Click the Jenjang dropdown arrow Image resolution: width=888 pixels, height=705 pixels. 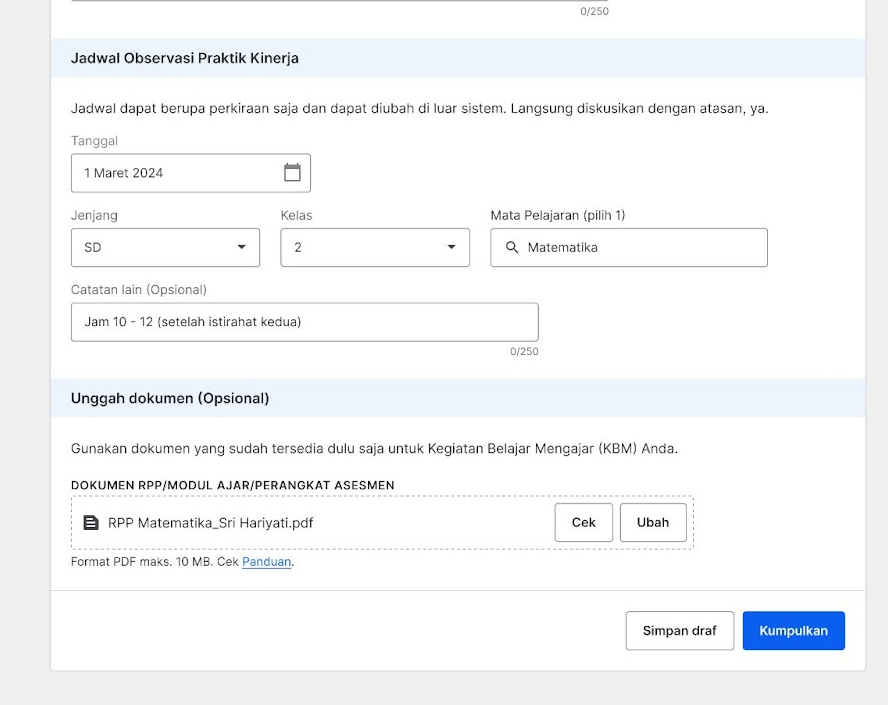tap(242, 247)
